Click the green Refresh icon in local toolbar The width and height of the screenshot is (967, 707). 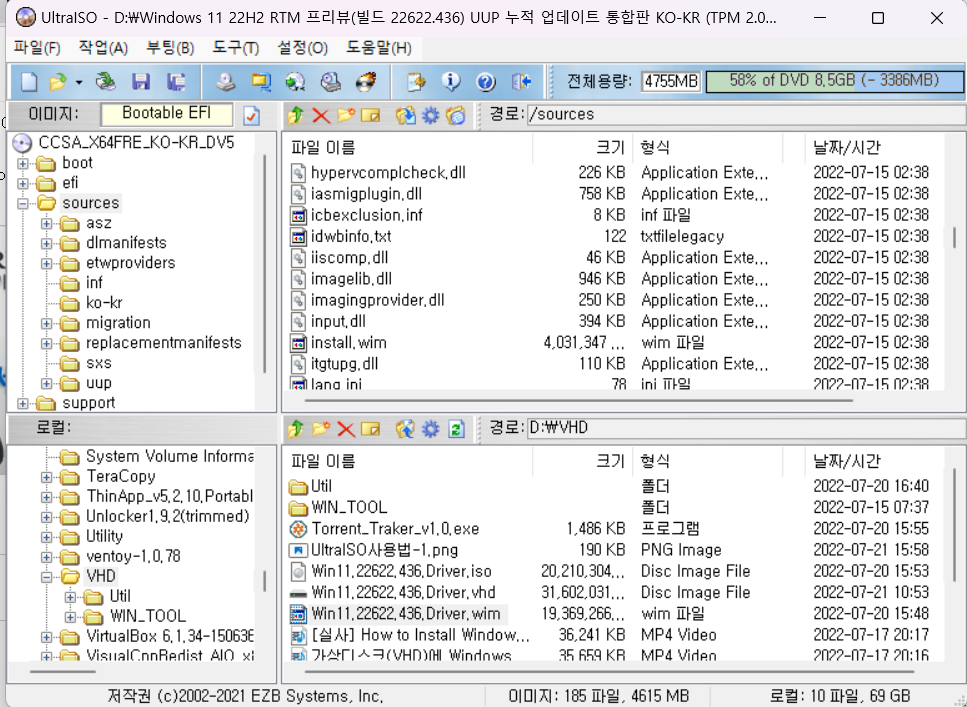coord(456,429)
